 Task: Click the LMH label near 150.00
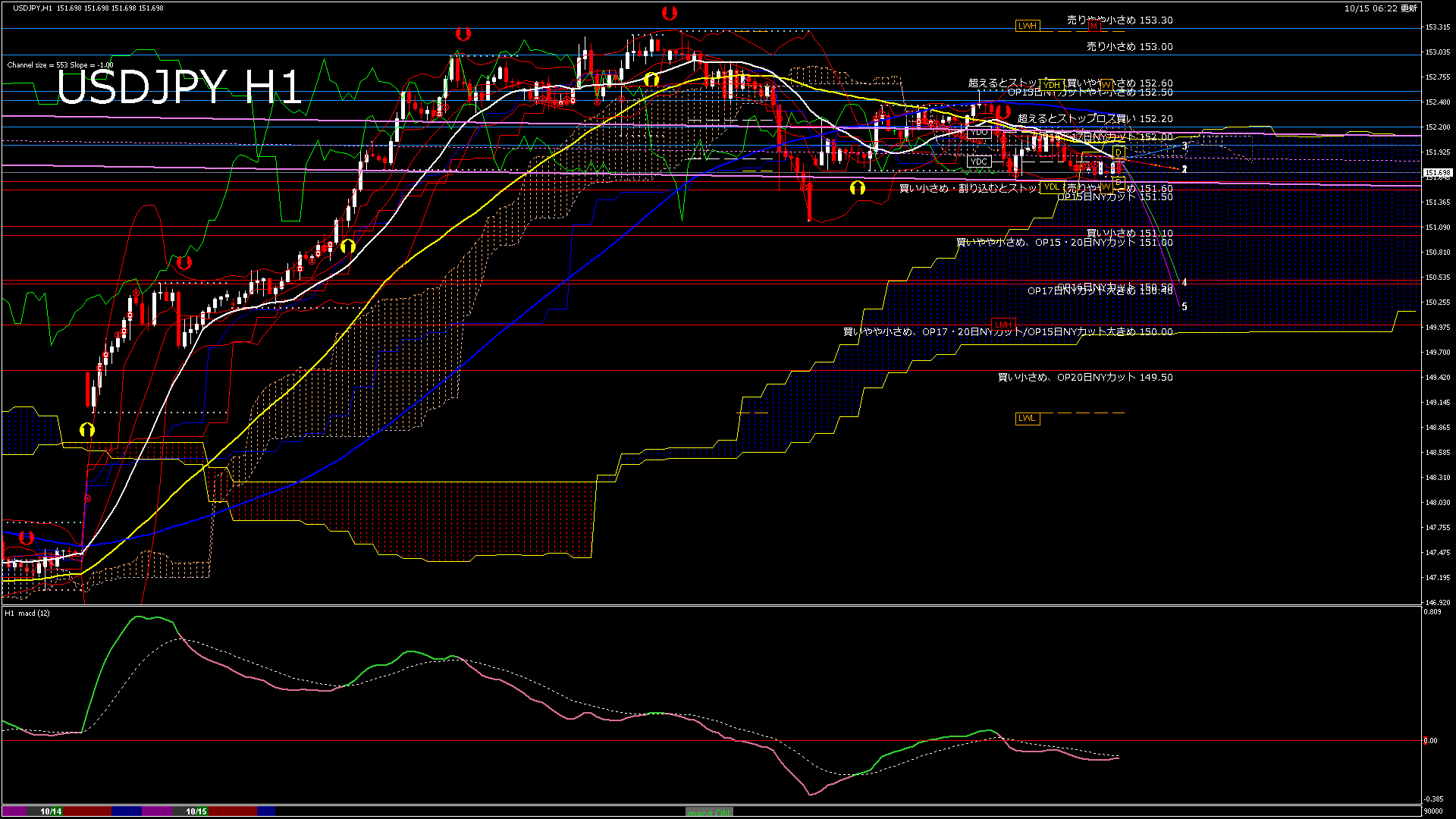click(x=1003, y=325)
